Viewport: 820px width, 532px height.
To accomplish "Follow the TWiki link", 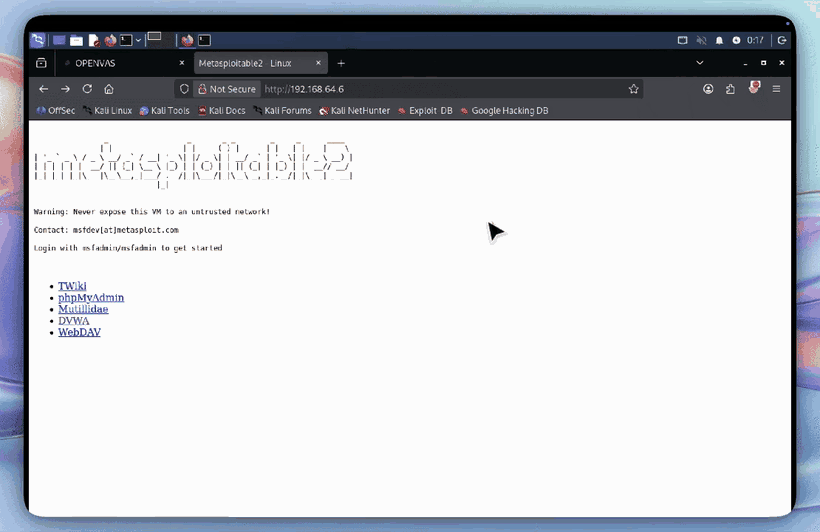I will coord(72,286).
